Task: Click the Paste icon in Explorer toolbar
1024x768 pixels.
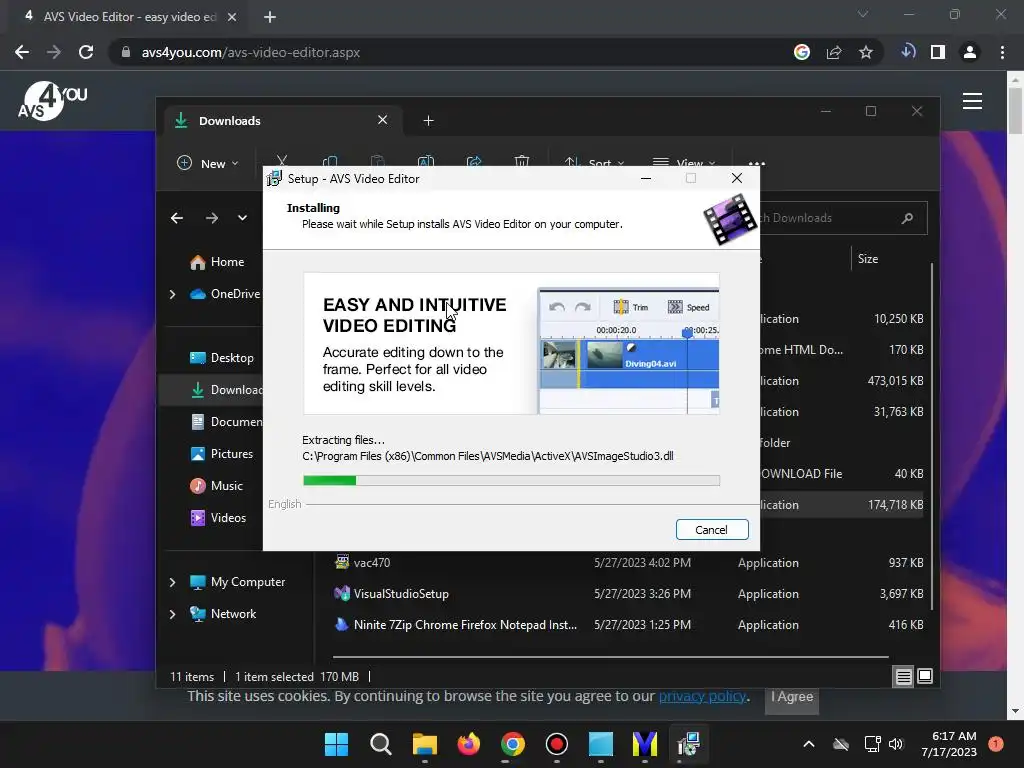Action: point(377,162)
